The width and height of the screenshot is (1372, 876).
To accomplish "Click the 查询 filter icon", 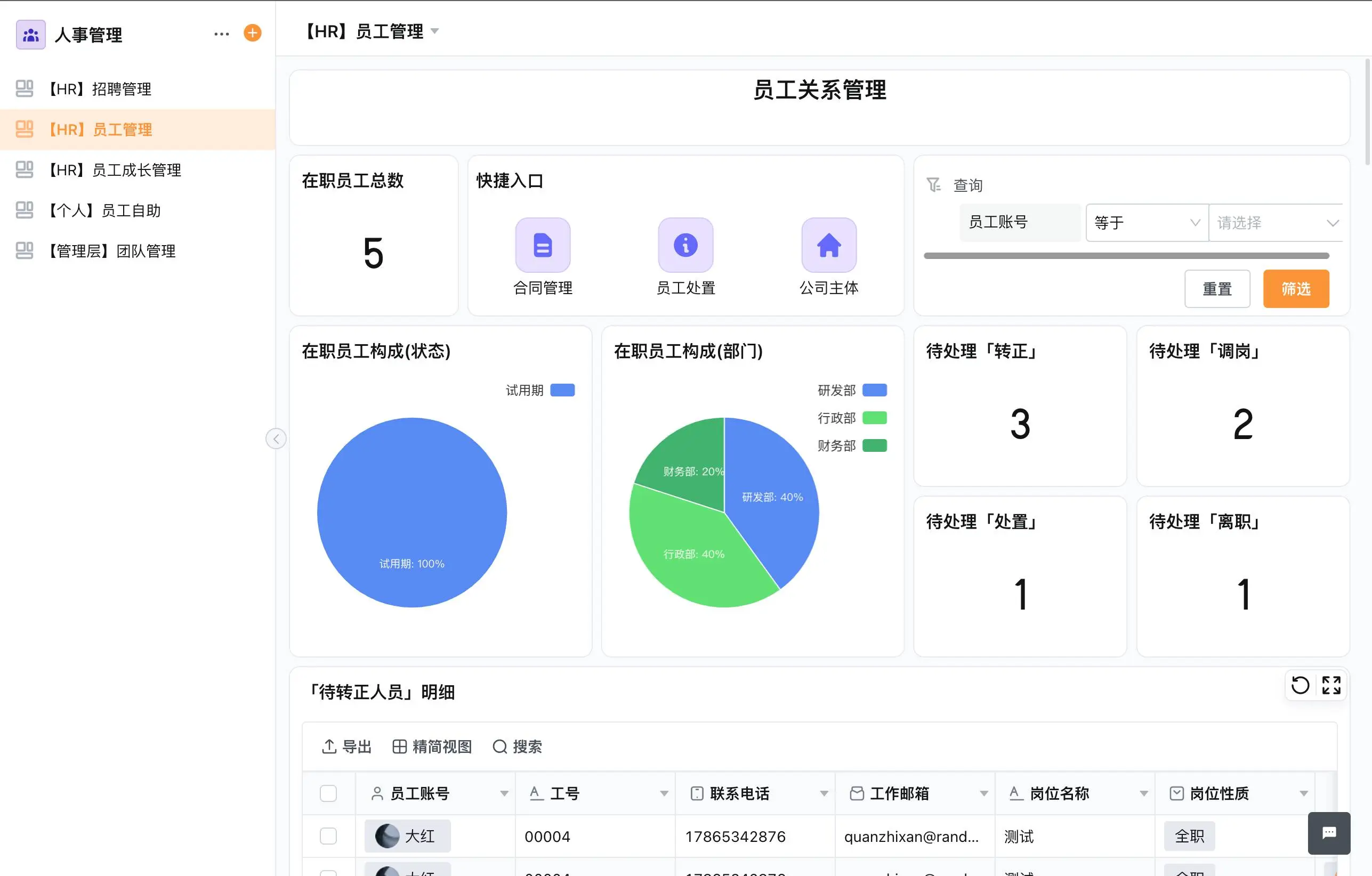I will click(933, 184).
